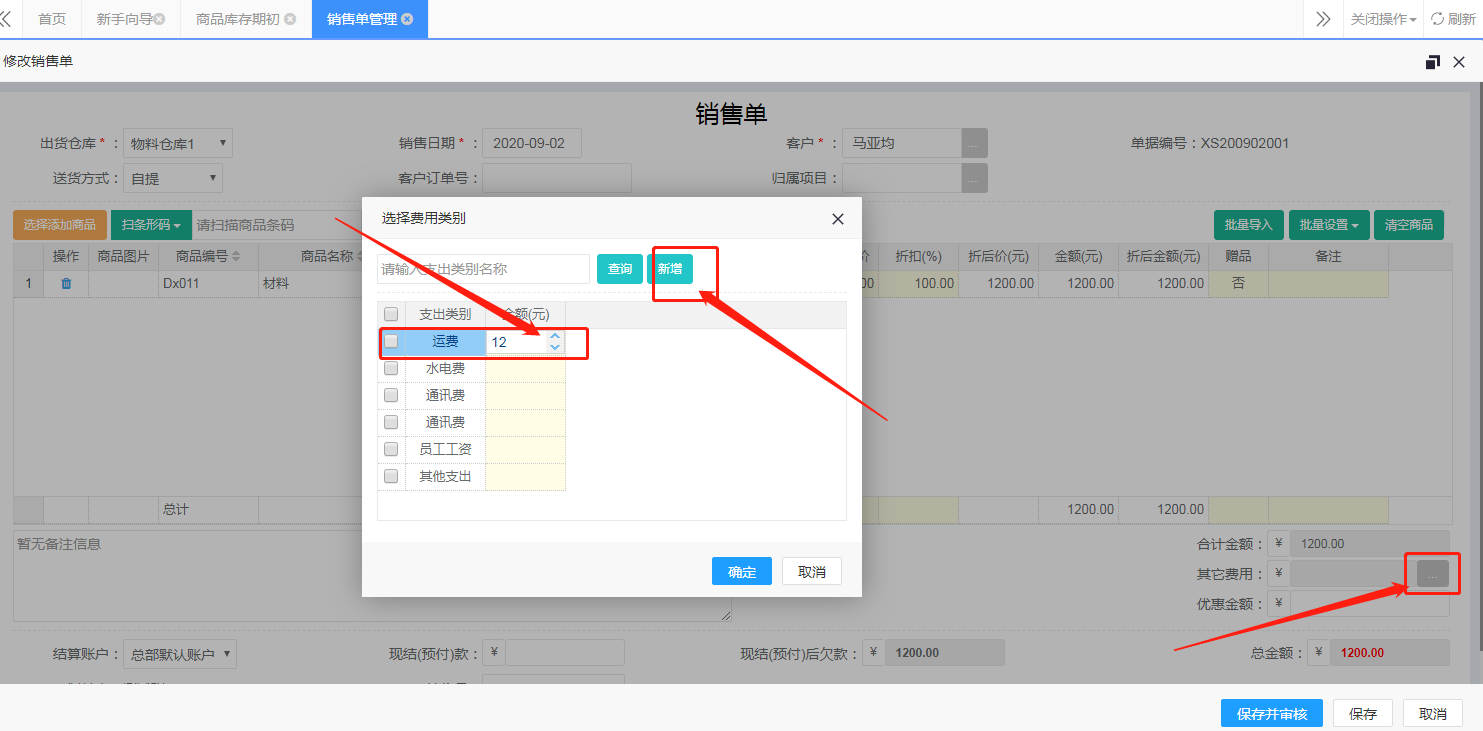
Task: Confirm the dialog with 确定
Action: point(742,572)
